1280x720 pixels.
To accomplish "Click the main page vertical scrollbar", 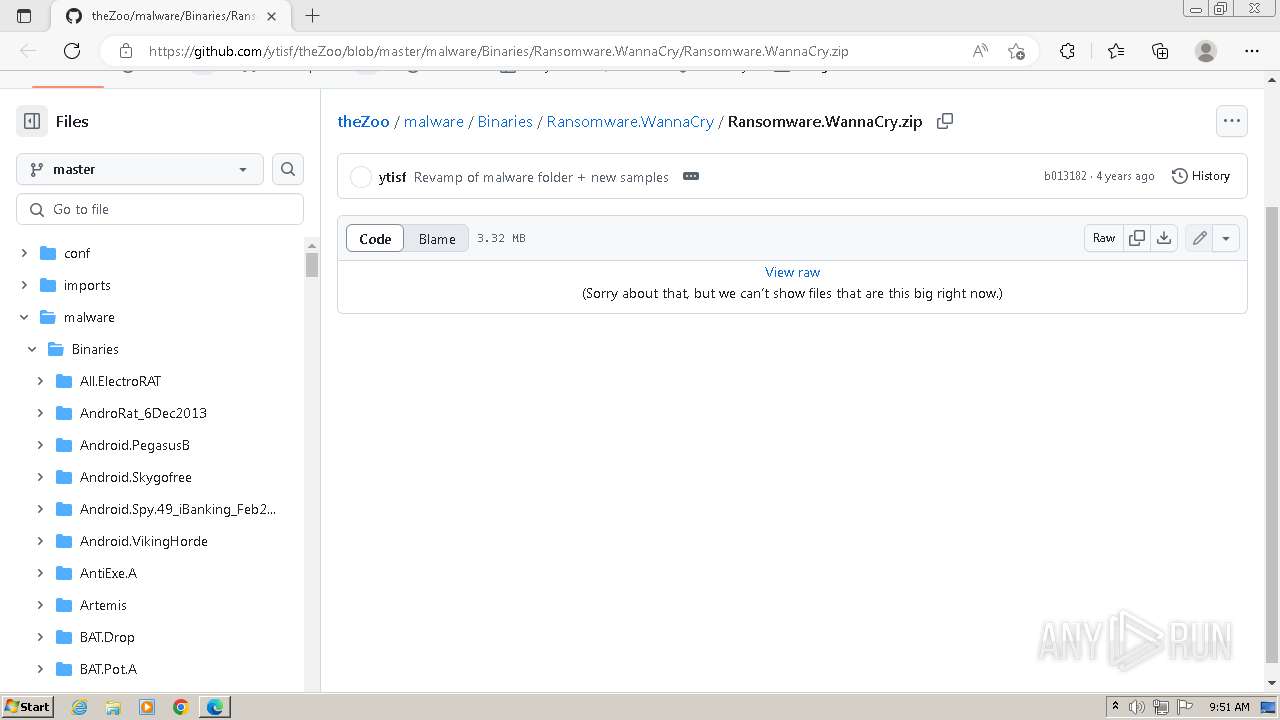I will click(x=1272, y=435).
